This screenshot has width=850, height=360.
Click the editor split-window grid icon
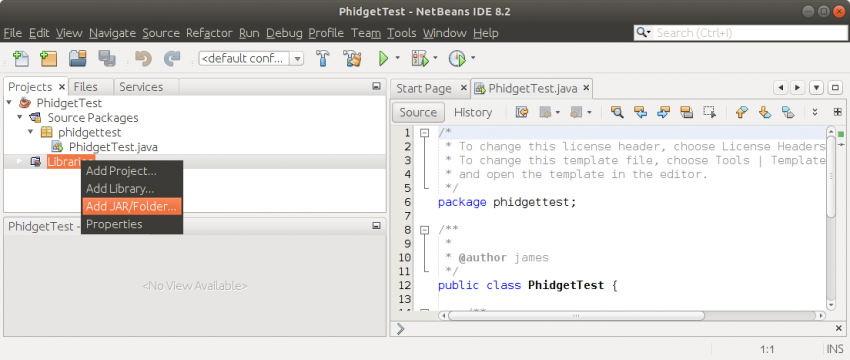tap(838, 112)
